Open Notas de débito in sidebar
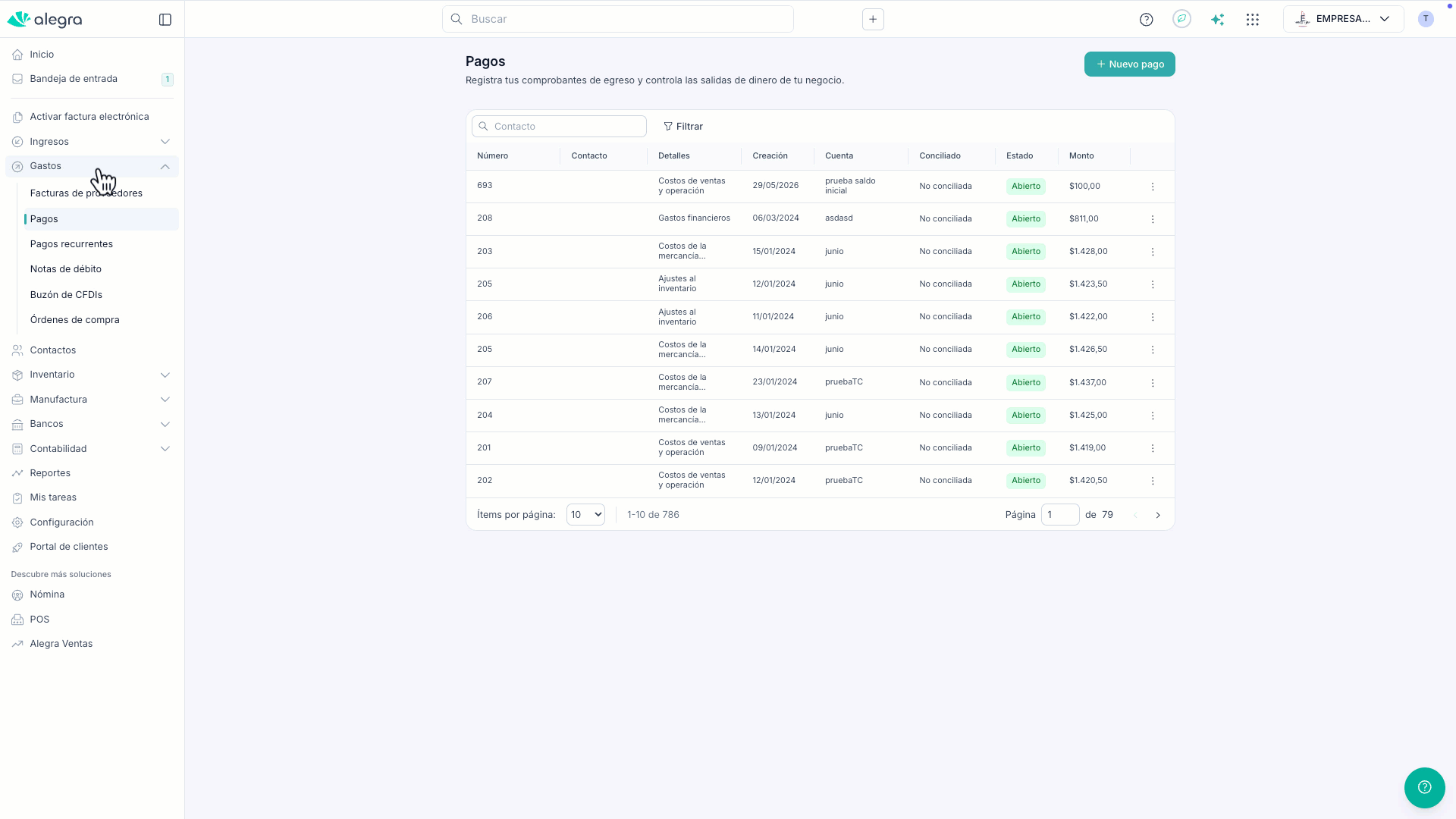This screenshot has height=819, width=1456. pos(66,269)
